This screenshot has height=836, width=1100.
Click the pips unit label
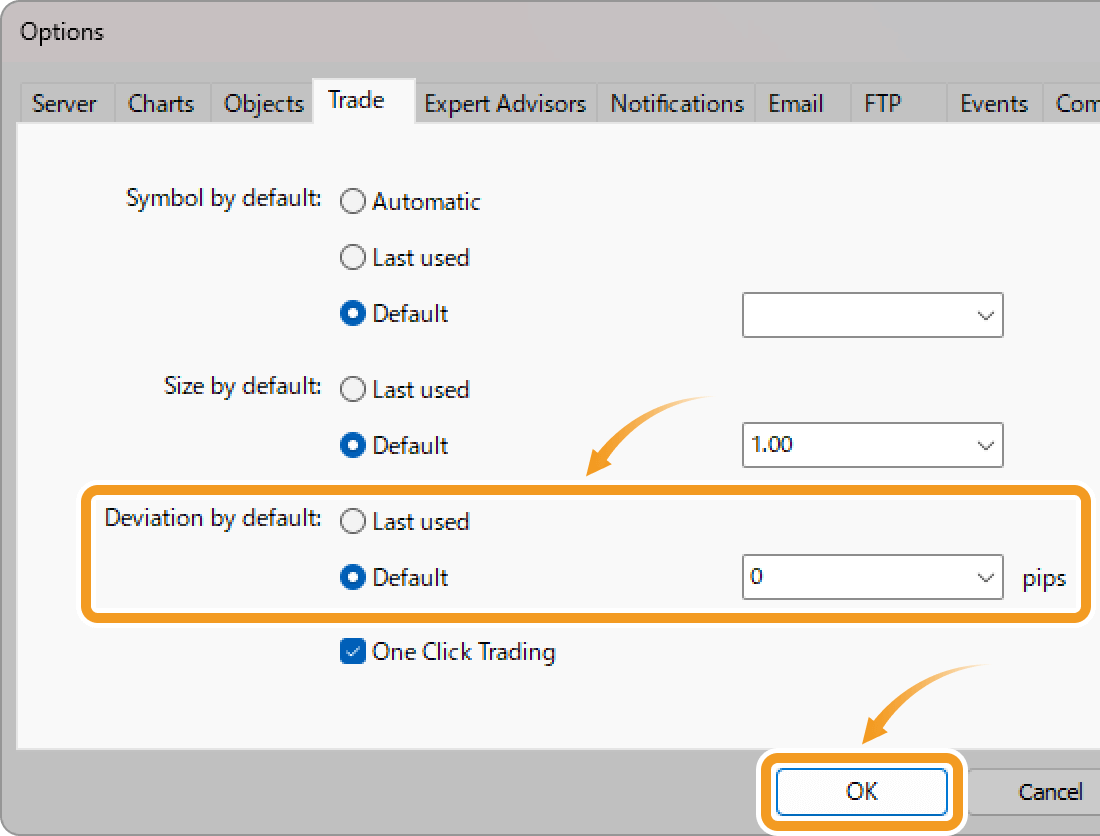(x=1044, y=579)
